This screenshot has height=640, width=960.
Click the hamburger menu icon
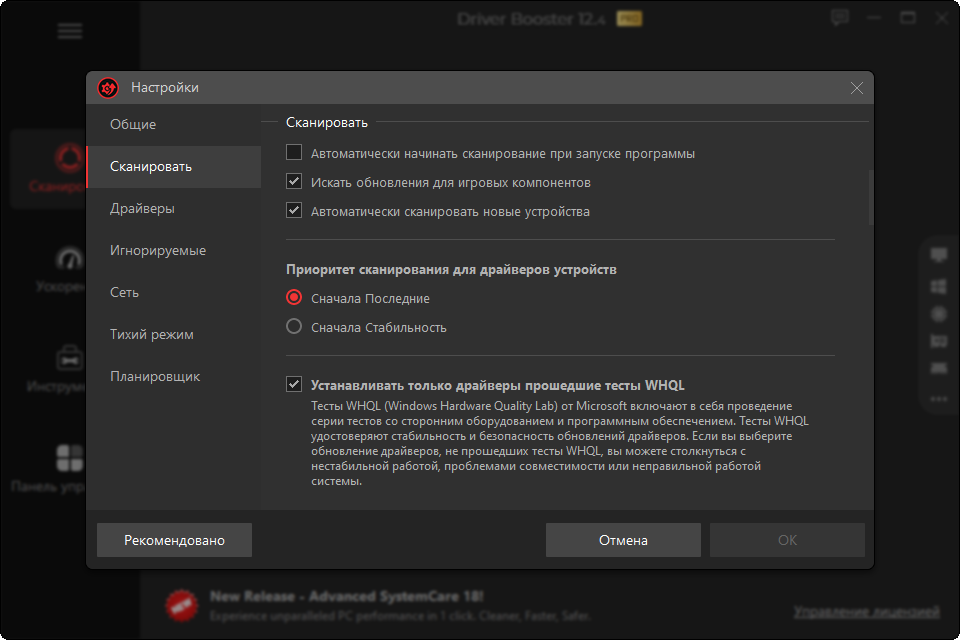point(70,31)
